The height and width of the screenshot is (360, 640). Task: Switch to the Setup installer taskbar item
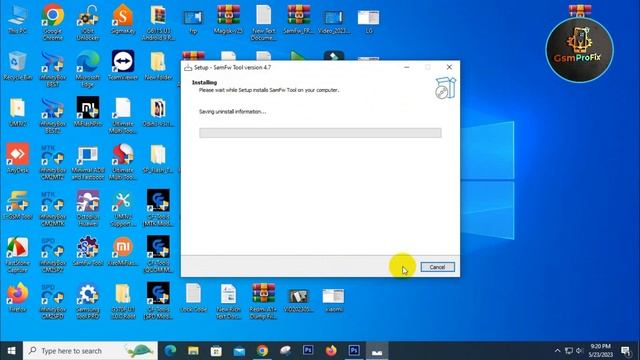click(377, 351)
